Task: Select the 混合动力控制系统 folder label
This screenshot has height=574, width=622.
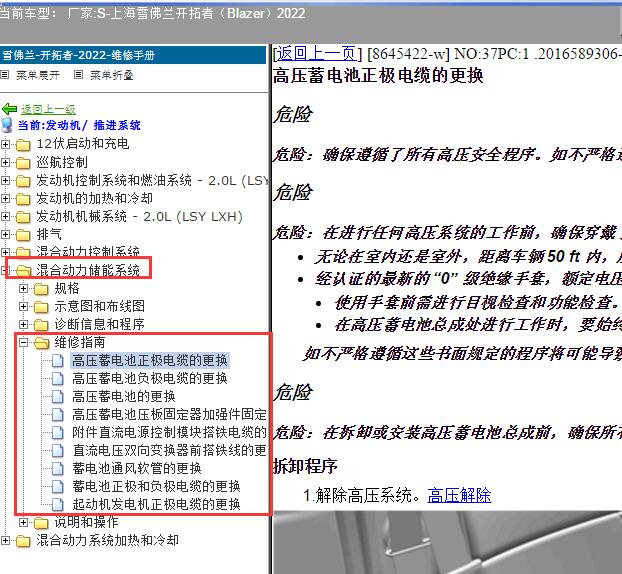Action: click(88, 251)
